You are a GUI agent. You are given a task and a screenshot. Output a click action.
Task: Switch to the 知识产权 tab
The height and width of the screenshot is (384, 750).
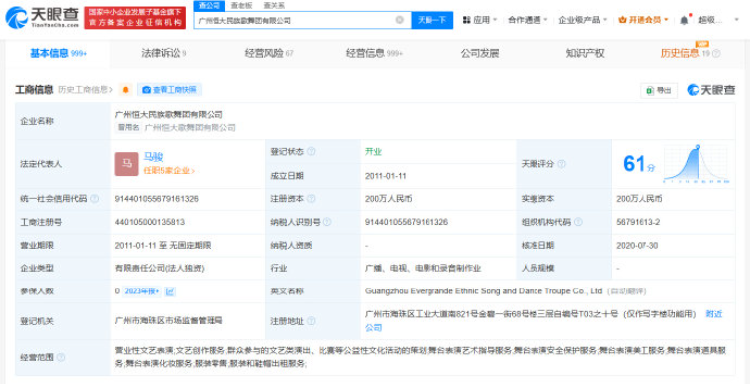pyautogui.click(x=585, y=54)
